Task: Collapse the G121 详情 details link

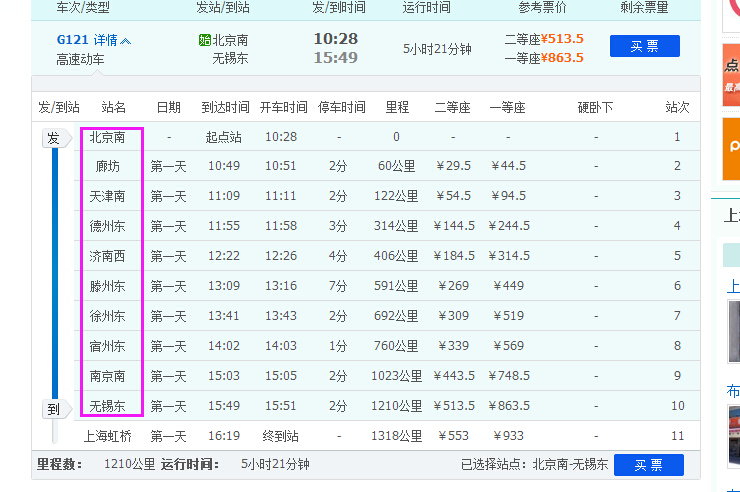Action: [93, 40]
